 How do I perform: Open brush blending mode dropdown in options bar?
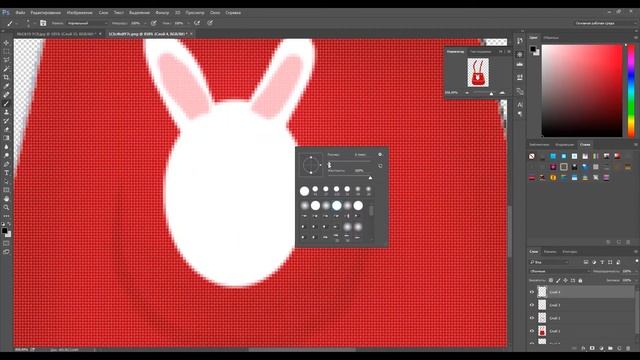(87, 23)
